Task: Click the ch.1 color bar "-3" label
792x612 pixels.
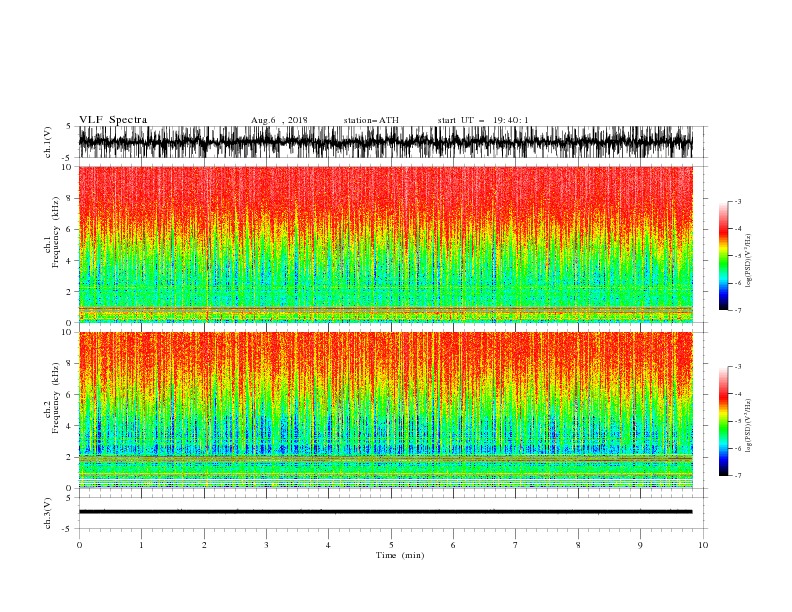Action: [x=737, y=201]
